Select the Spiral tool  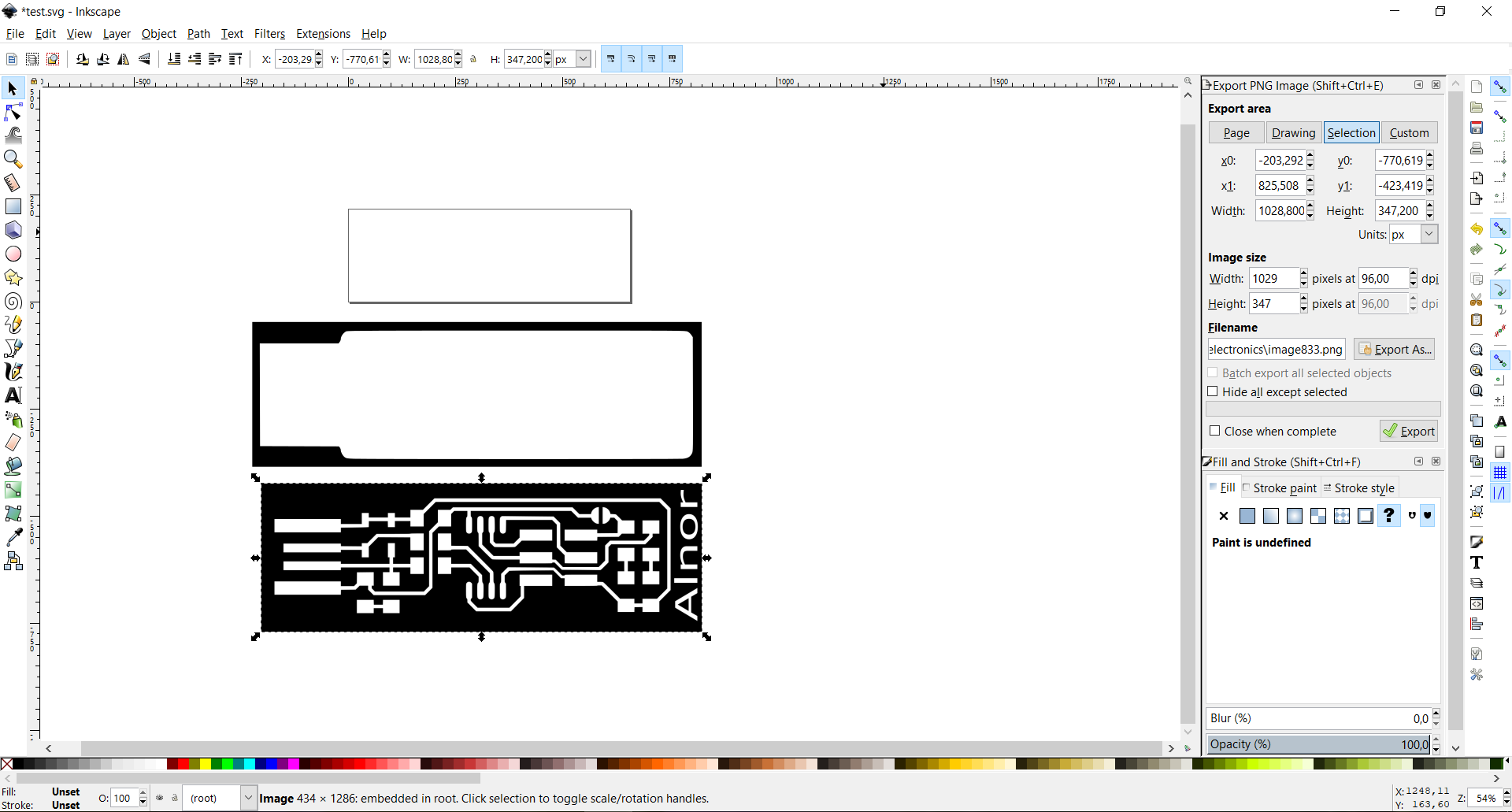click(x=13, y=301)
